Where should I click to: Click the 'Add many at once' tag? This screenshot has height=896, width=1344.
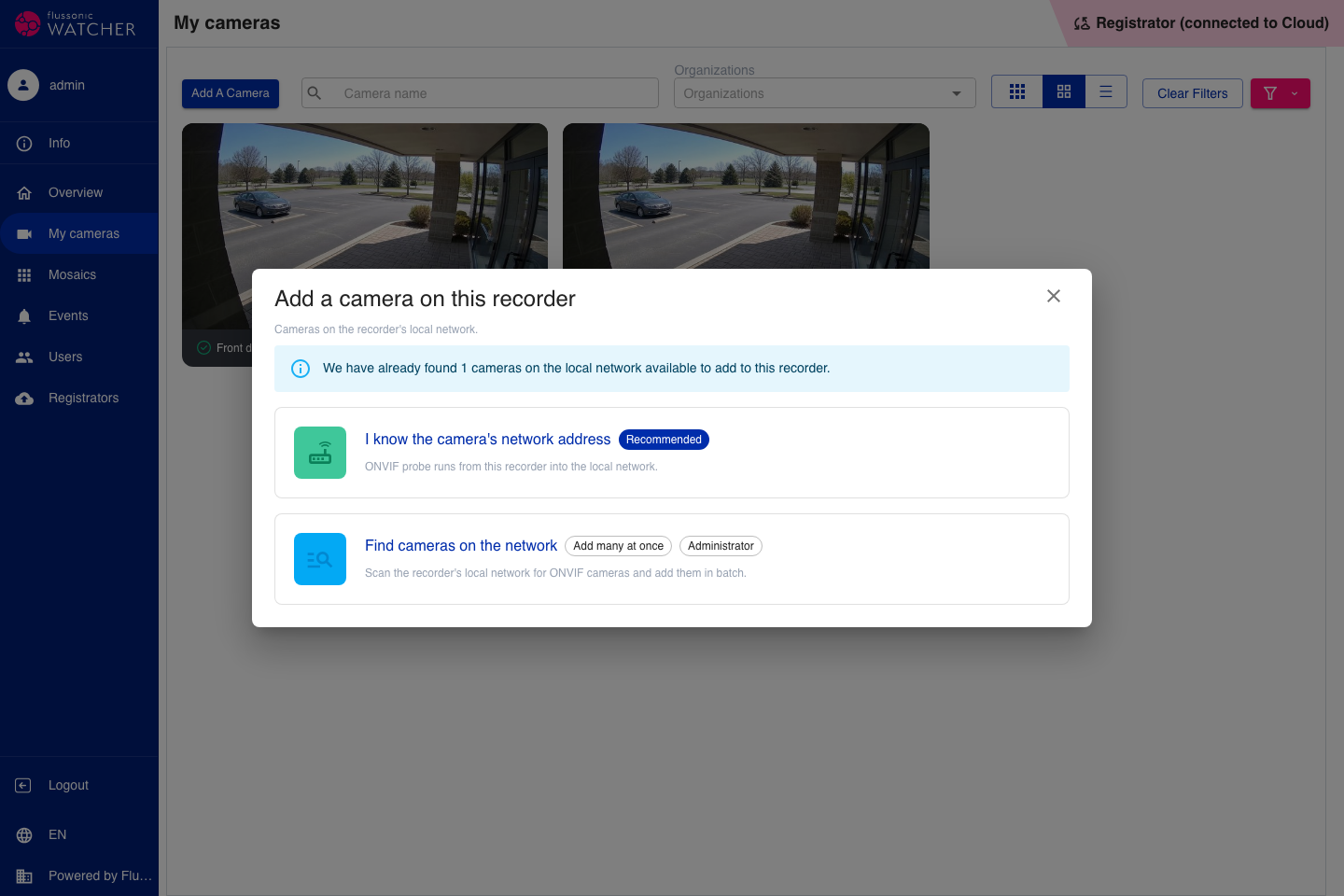[x=618, y=546]
